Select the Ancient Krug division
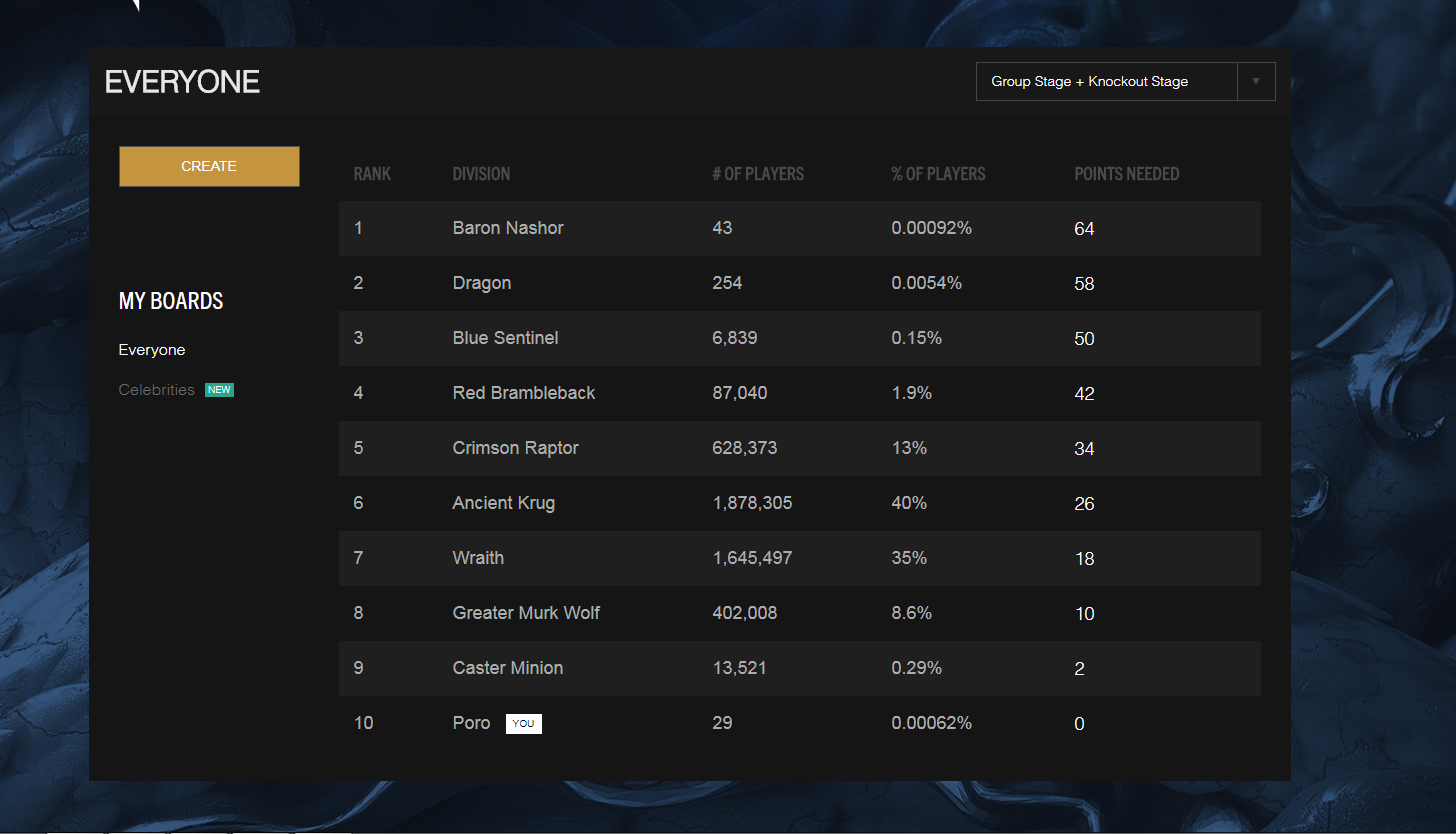 click(504, 503)
